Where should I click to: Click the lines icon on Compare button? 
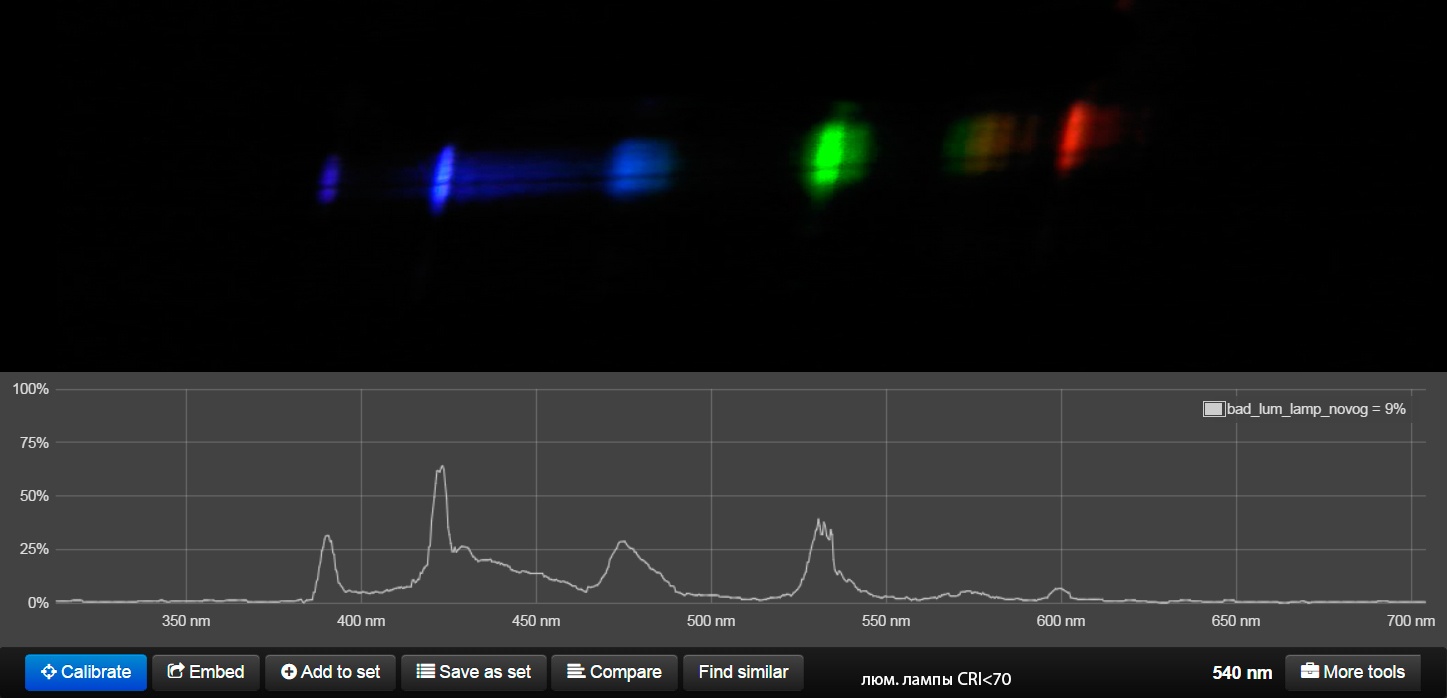576,672
